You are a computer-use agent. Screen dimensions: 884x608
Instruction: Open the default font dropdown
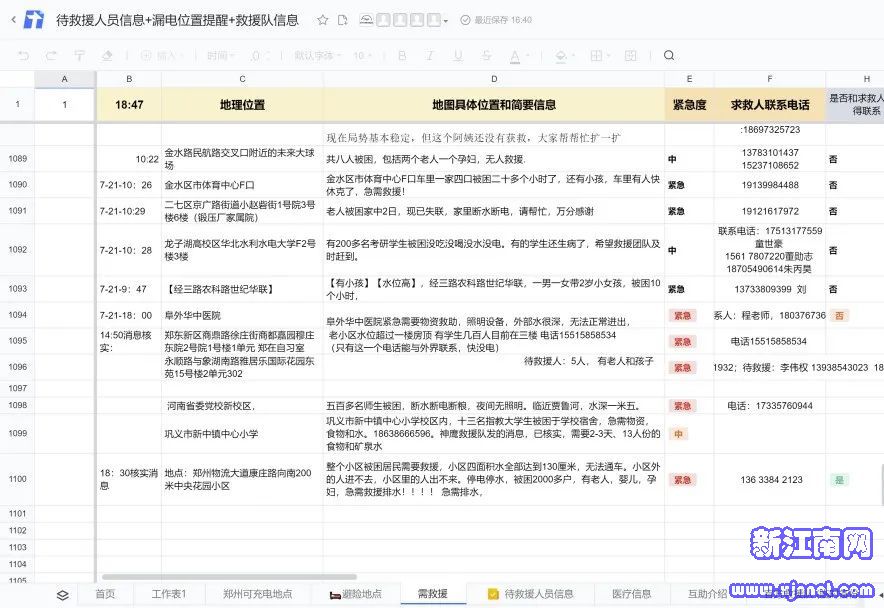[318, 56]
